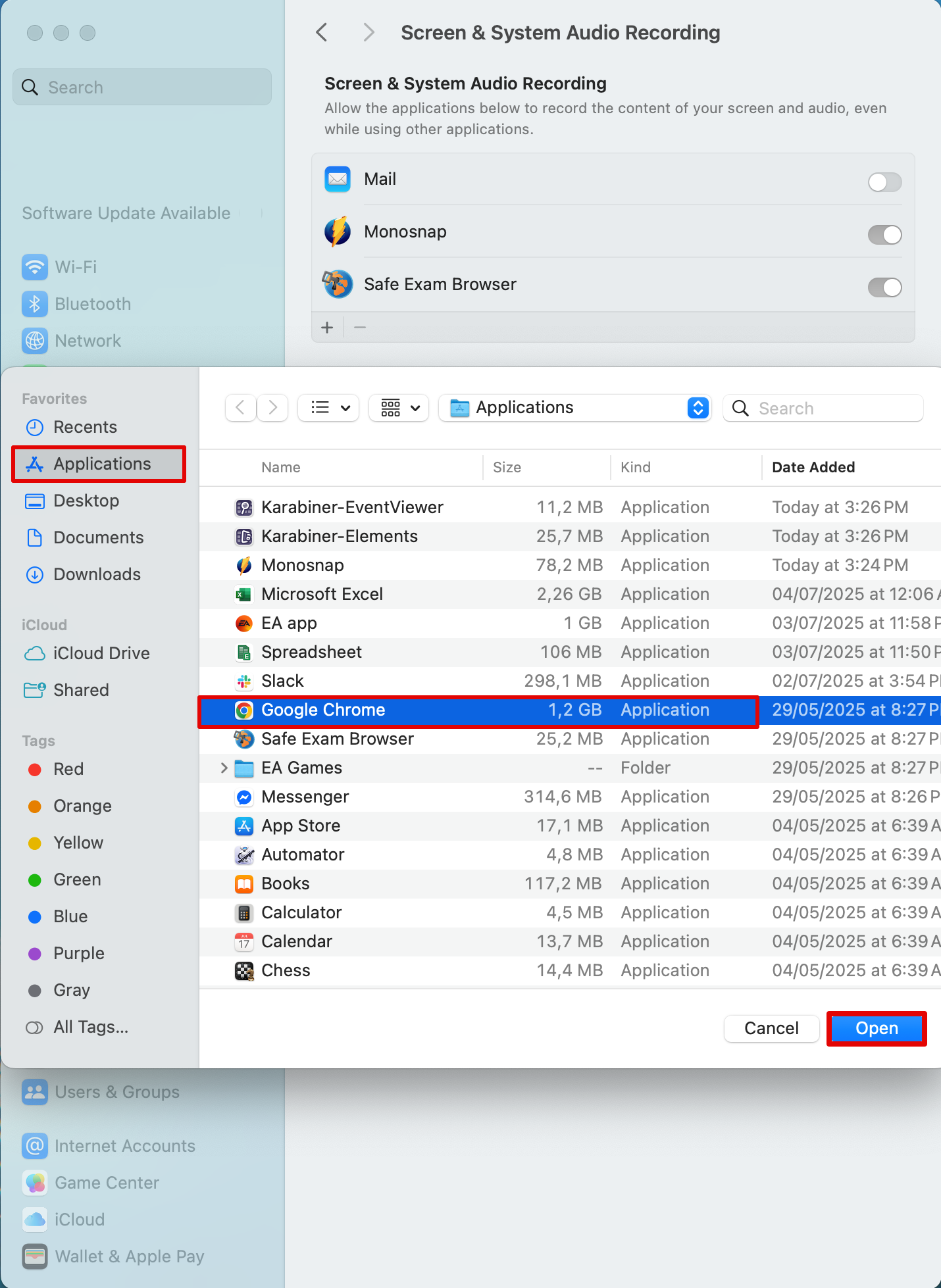Viewport: 941px width, 1288px height.
Task: Select the Microsoft Excel icon
Action: (x=244, y=595)
